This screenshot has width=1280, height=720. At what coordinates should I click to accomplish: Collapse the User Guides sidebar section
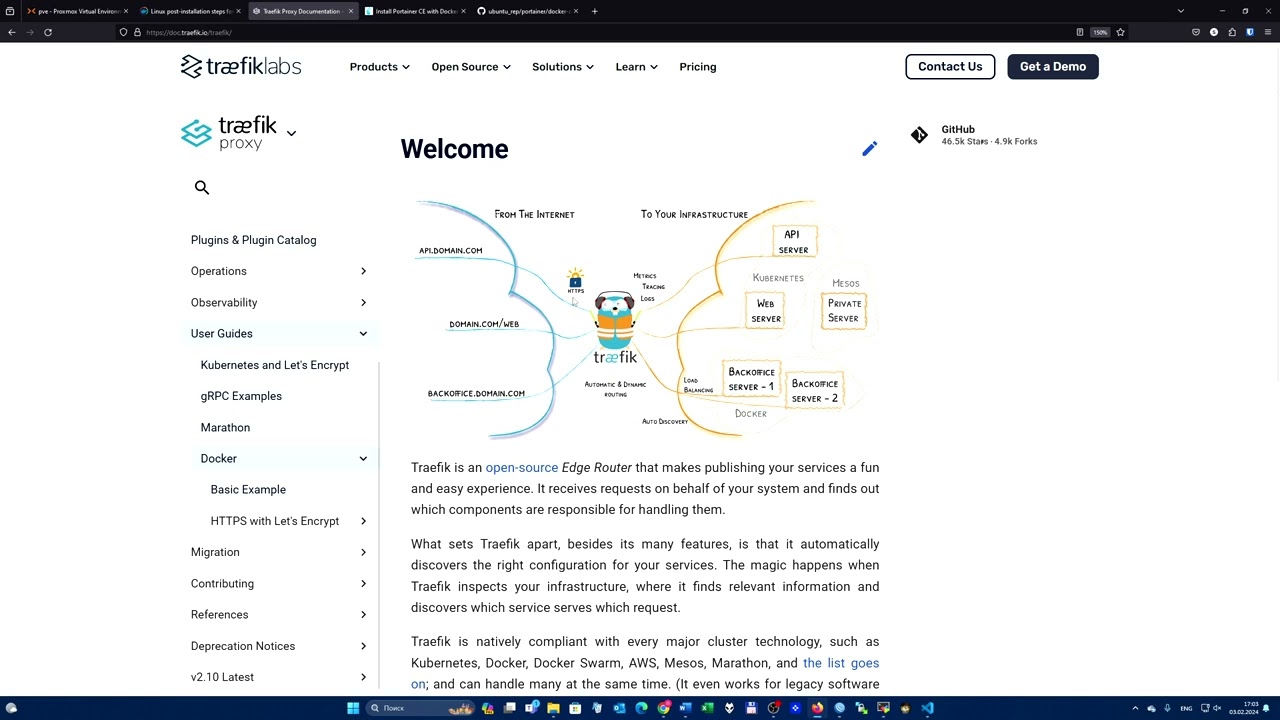[363, 334]
